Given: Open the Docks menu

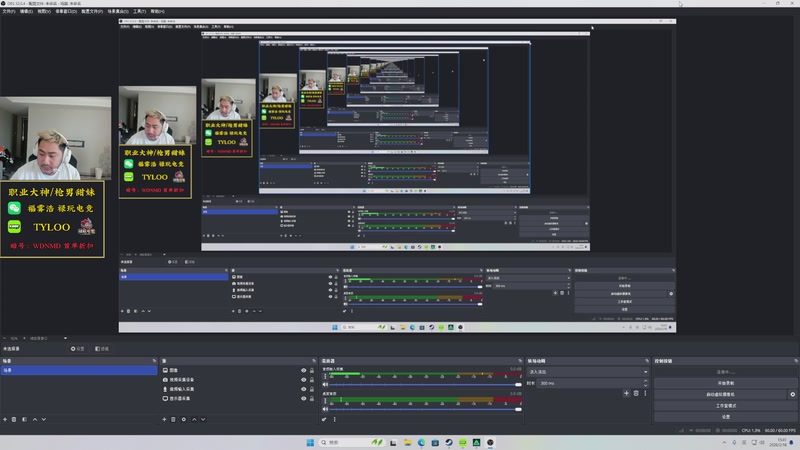Looking at the screenshot, I should 66,11.
